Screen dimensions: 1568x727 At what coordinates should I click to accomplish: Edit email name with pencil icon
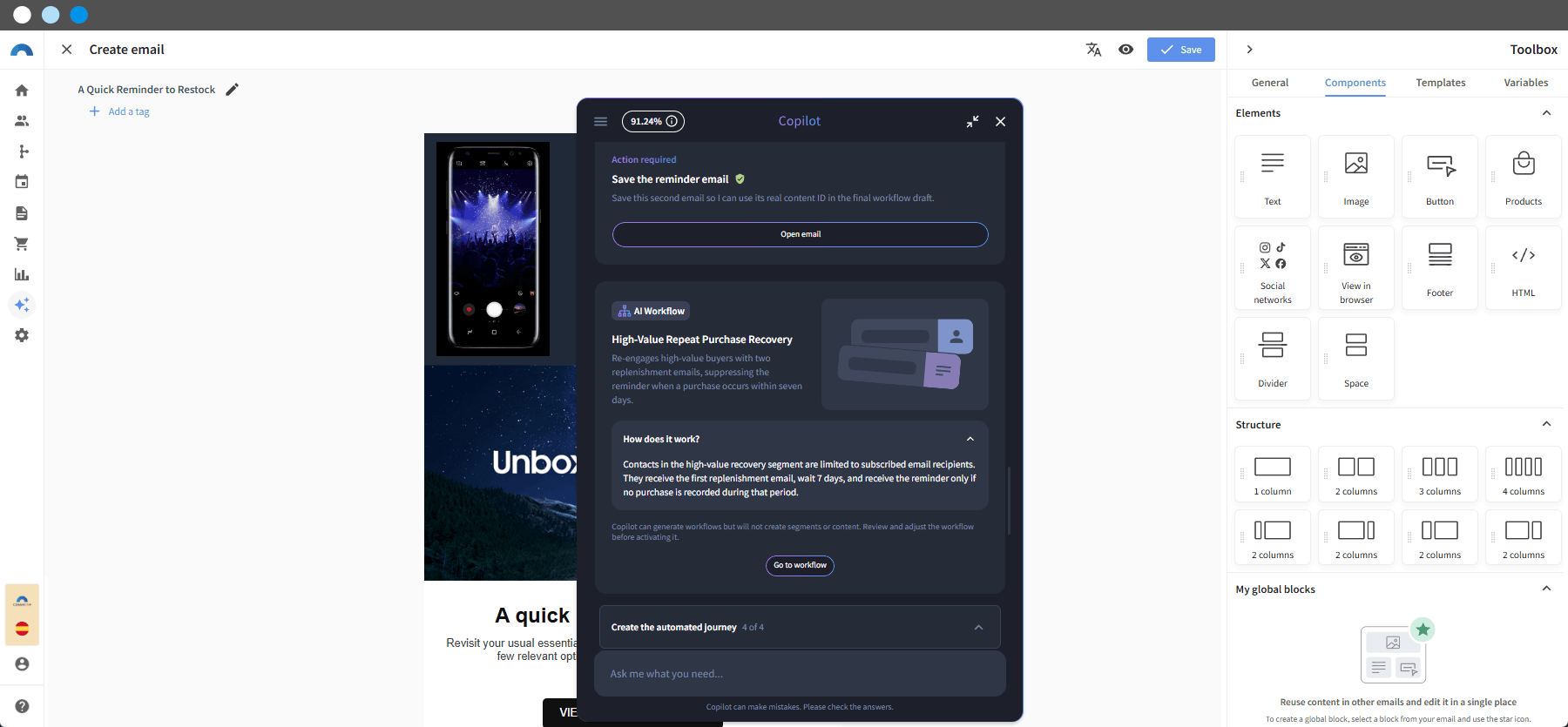(232, 89)
